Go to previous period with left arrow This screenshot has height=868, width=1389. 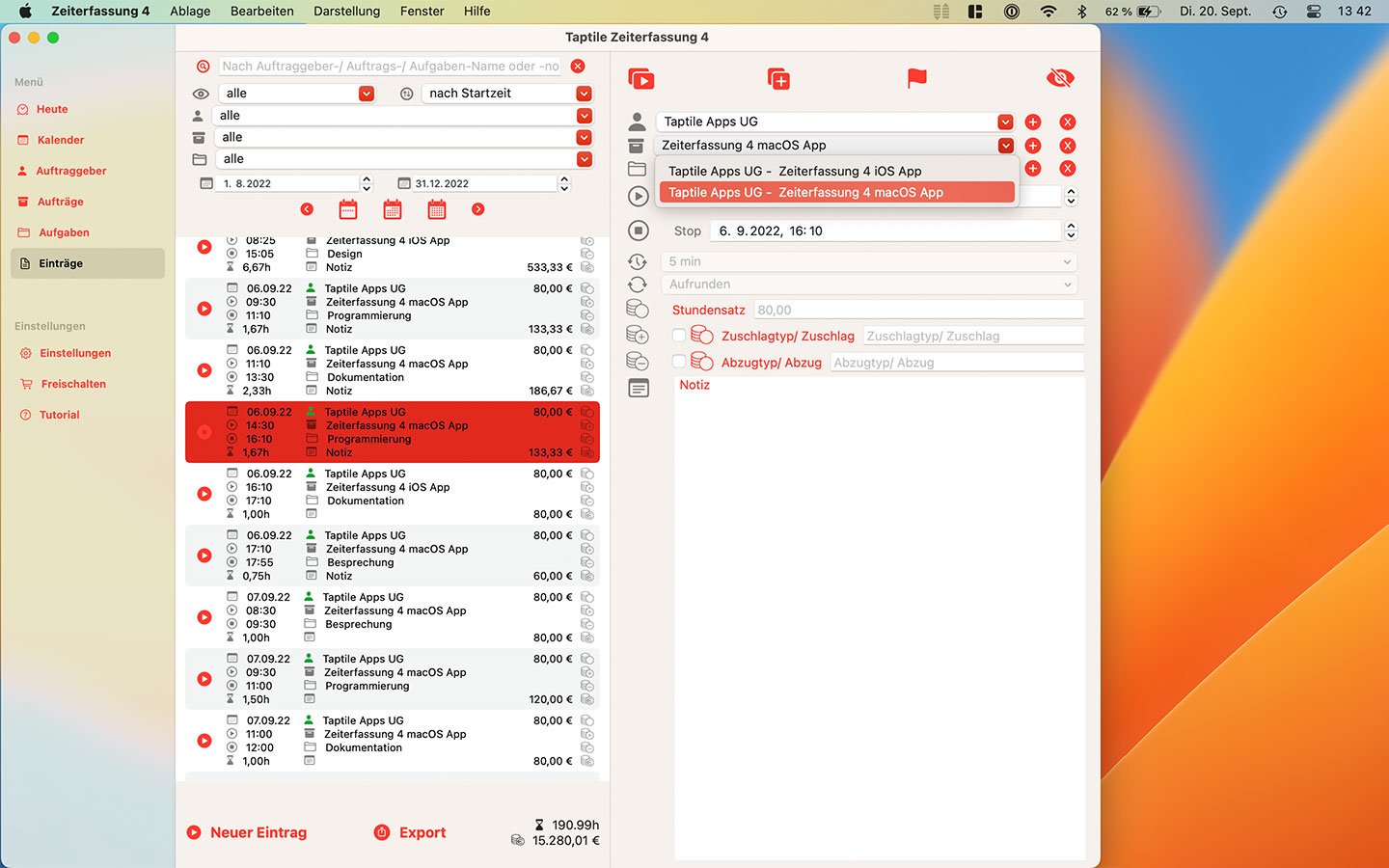307,209
